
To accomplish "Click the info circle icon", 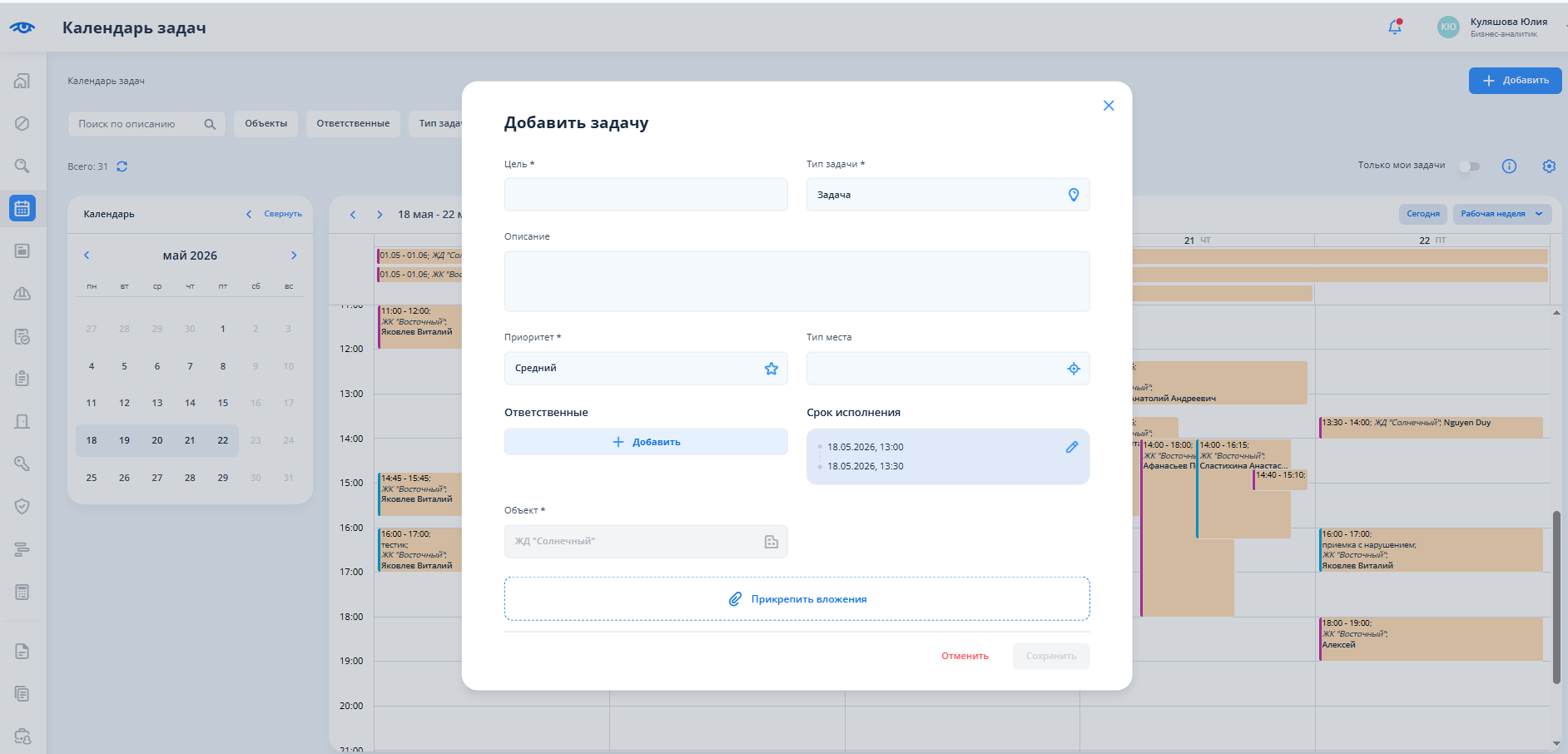I will point(1509,166).
